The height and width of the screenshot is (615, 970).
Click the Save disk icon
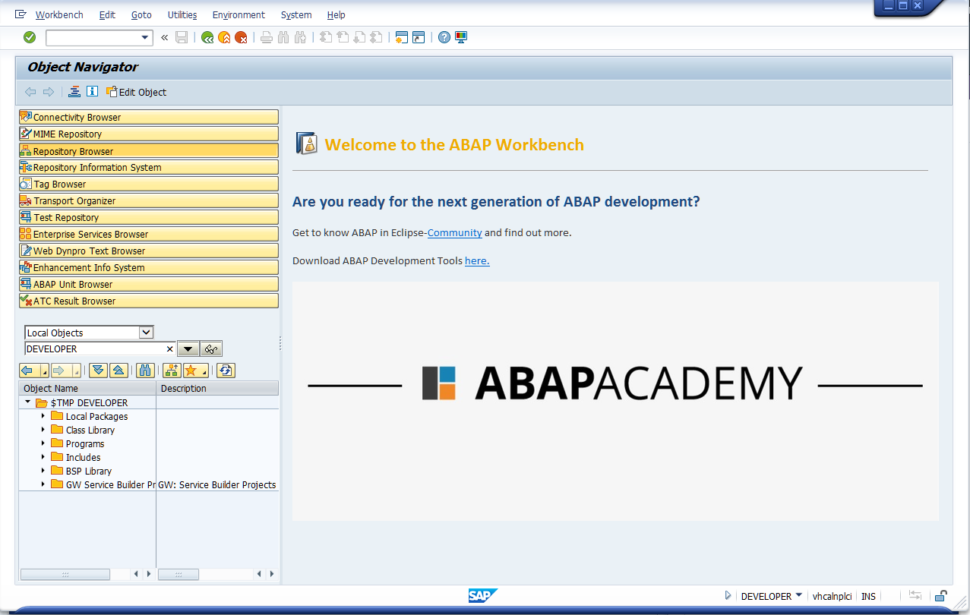click(x=181, y=38)
